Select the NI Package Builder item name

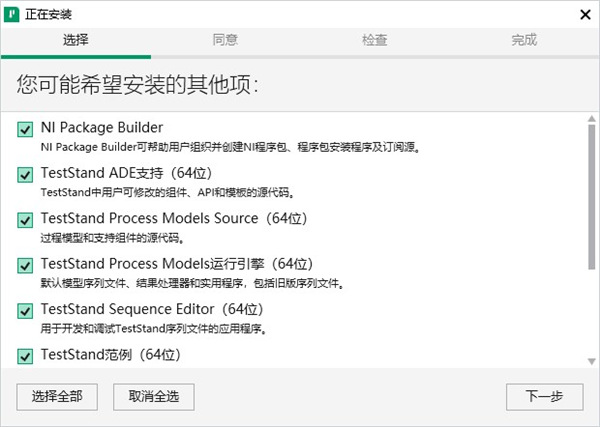102,128
